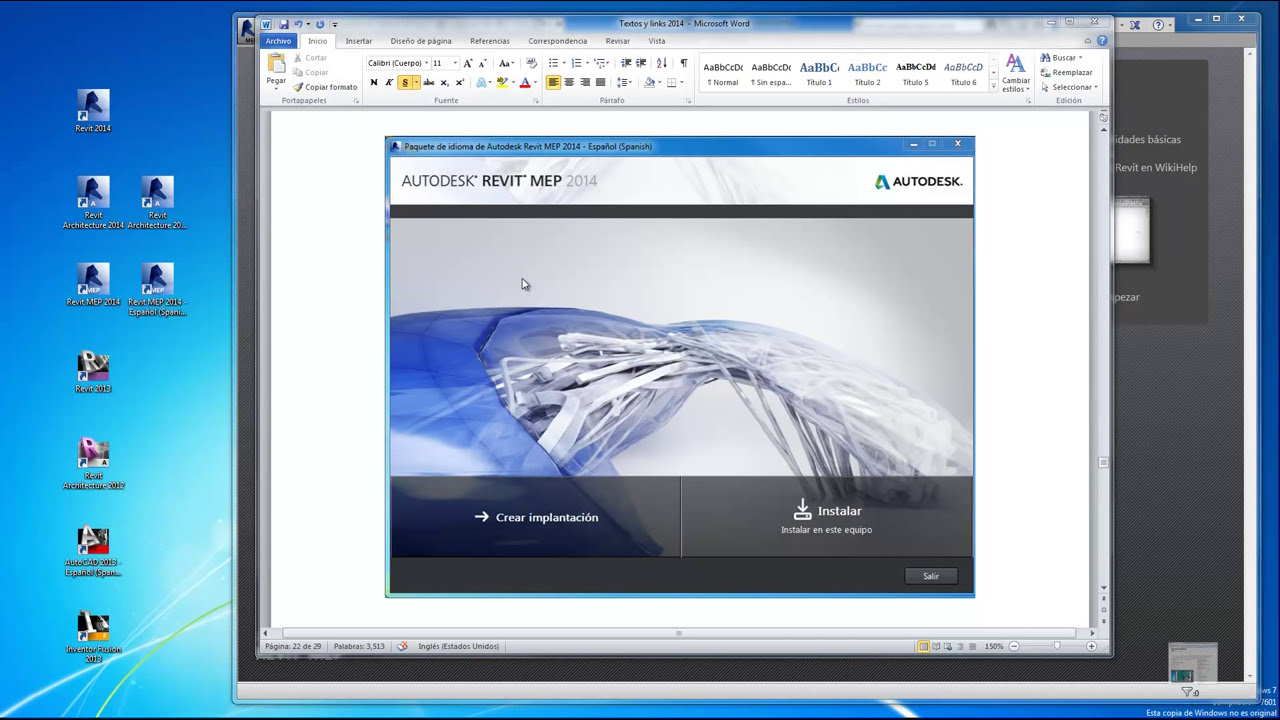Click the decrease indent icon
Image resolution: width=1280 pixels, height=720 pixels.
pos(626,63)
